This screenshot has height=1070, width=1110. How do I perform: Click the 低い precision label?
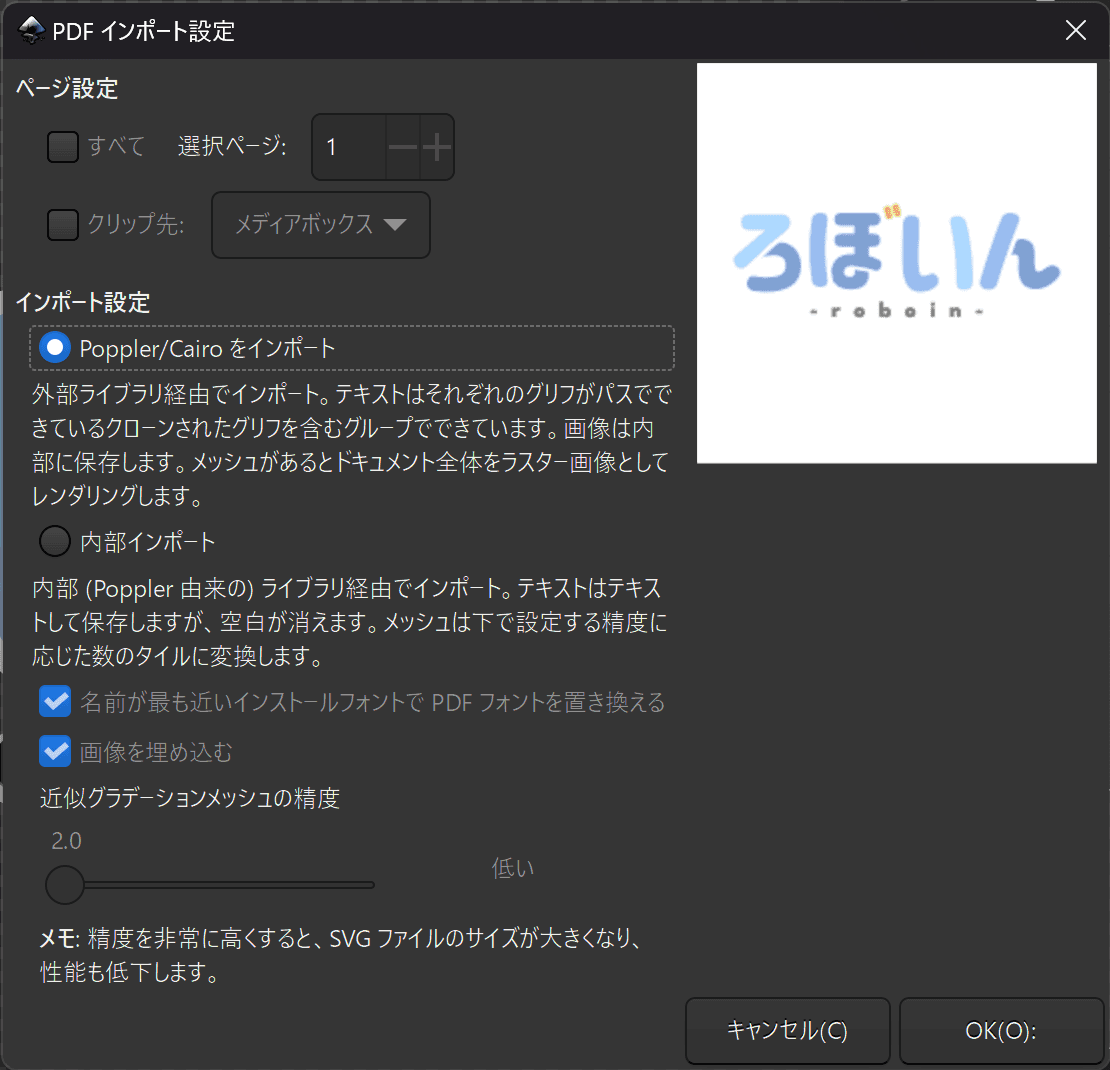click(x=513, y=868)
